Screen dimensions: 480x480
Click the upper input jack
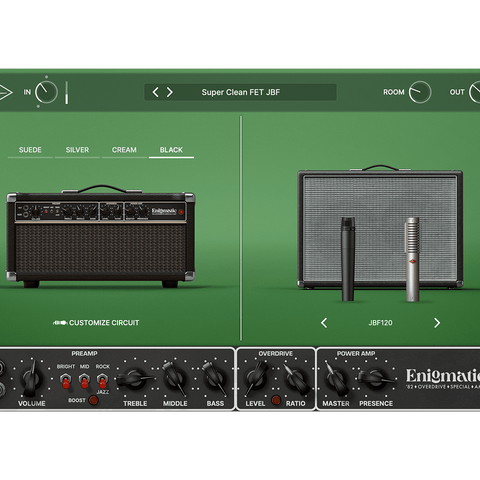2,368
